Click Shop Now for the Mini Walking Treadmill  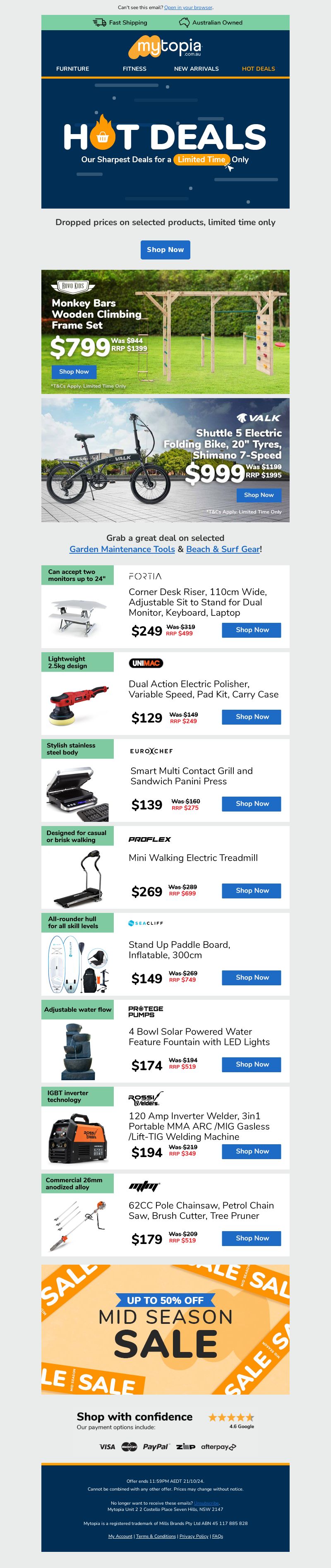click(x=252, y=891)
